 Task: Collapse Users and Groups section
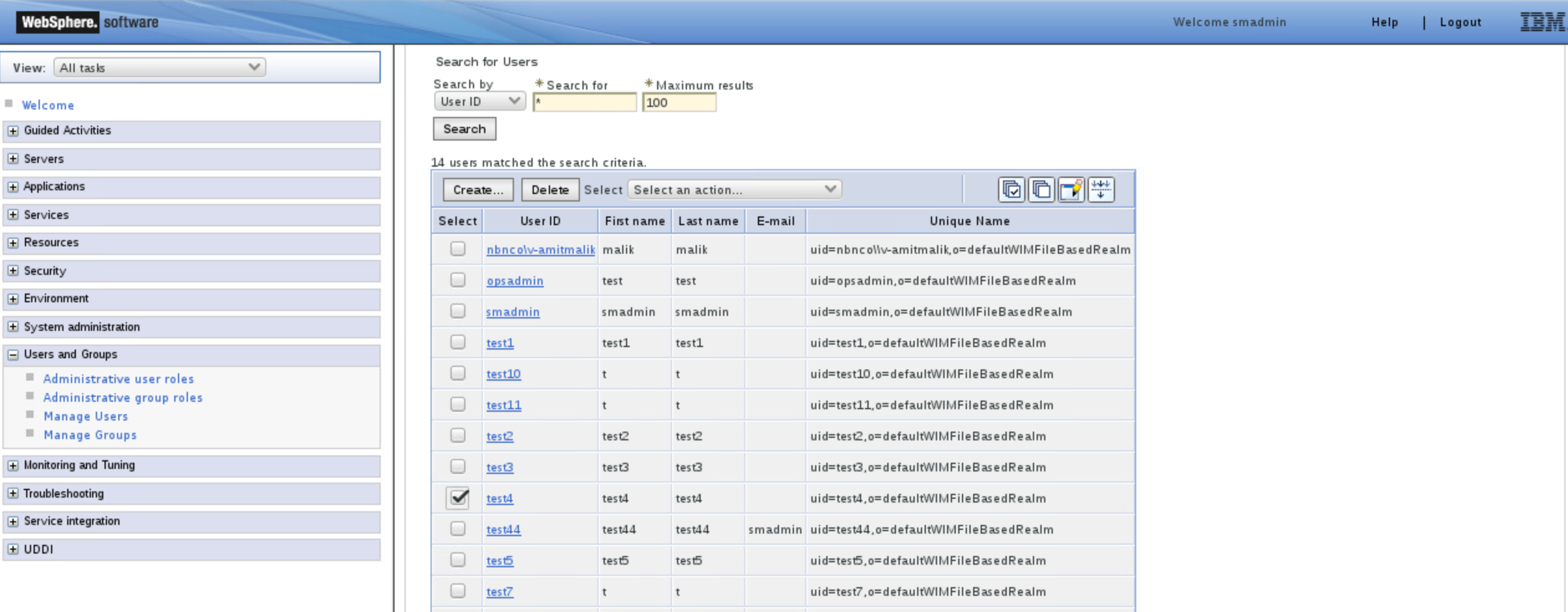pyautogui.click(x=13, y=355)
